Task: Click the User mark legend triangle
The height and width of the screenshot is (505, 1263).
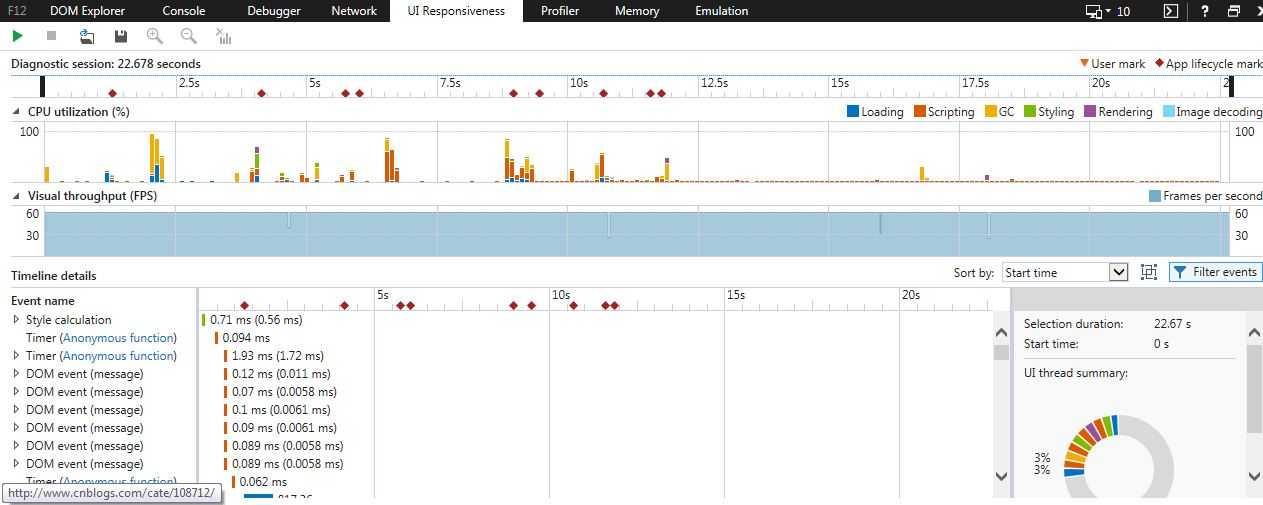Action: click(1084, 63)
